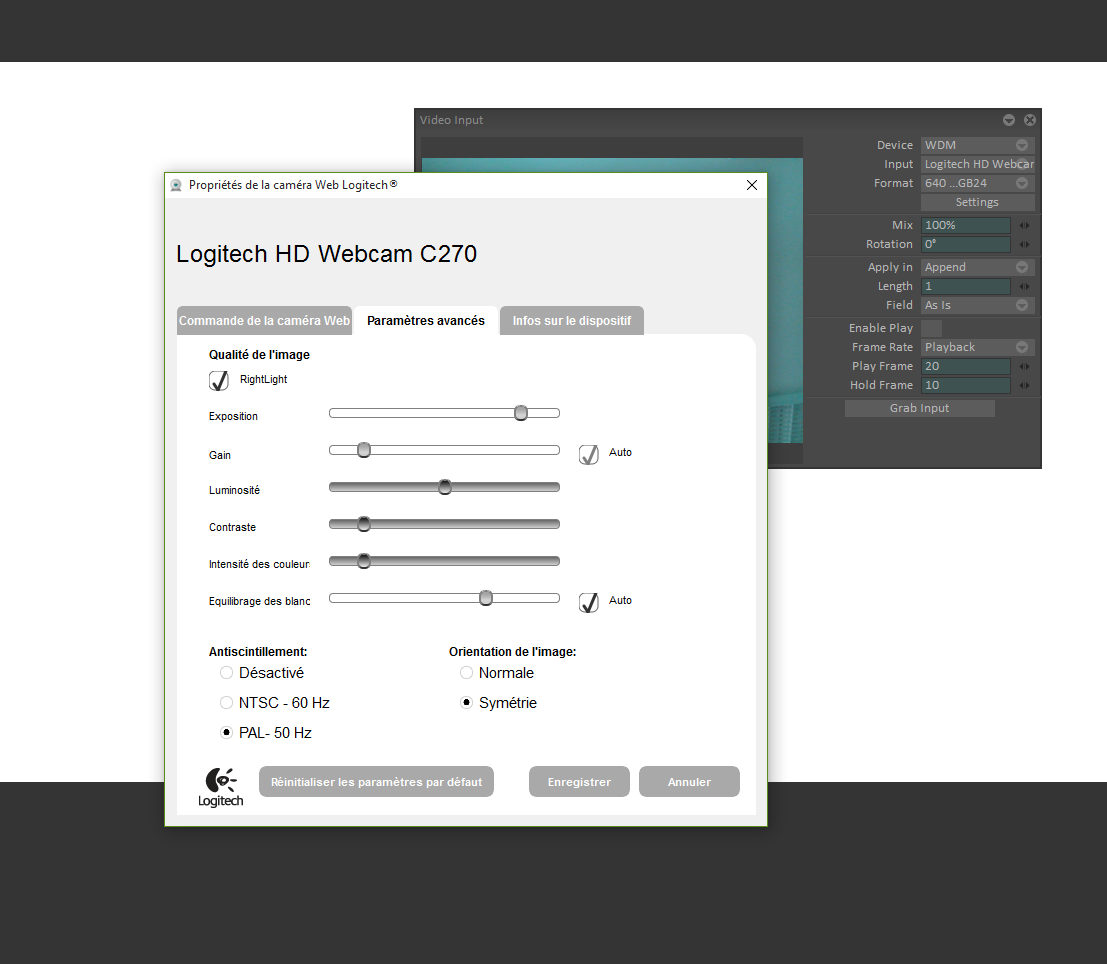Open the Infos sur le dispositif tab

click(572, 321)
